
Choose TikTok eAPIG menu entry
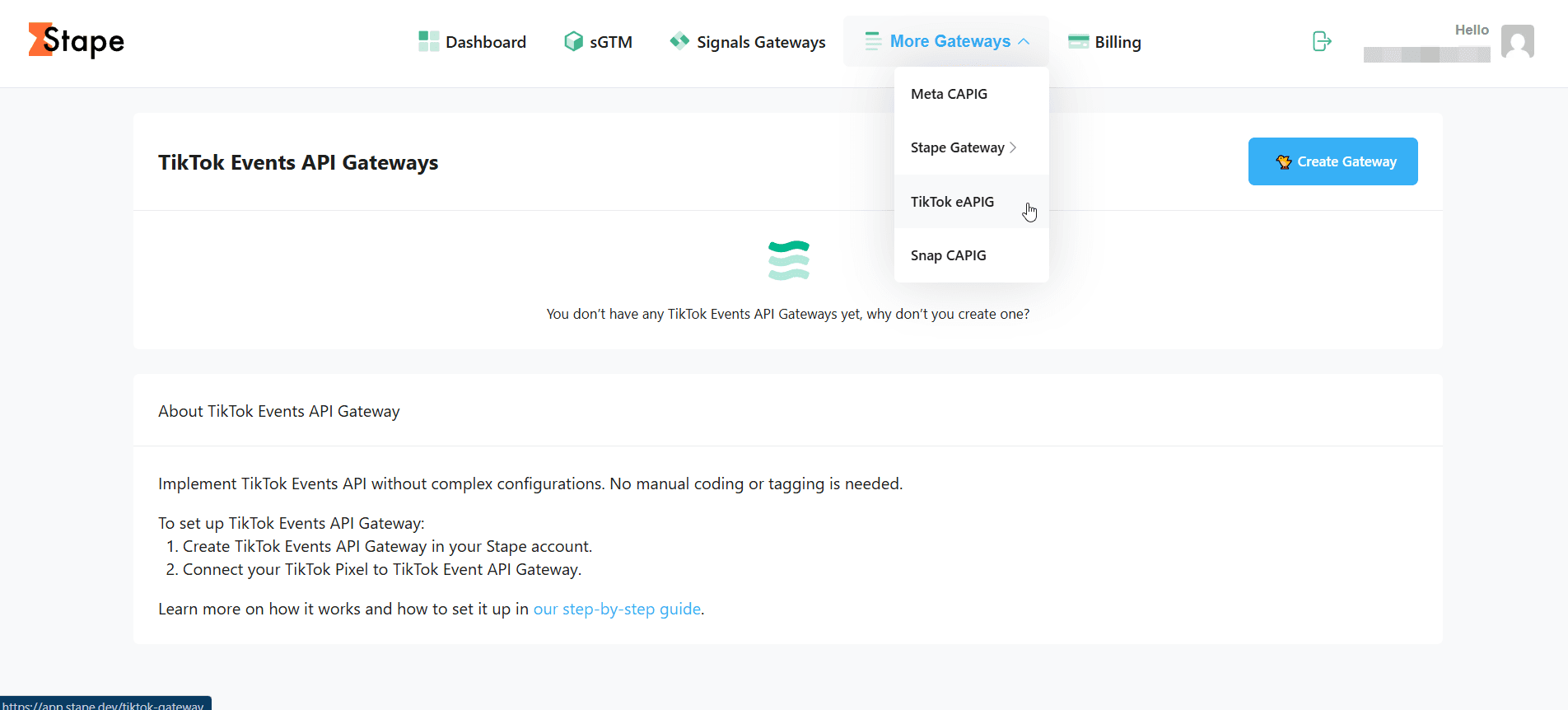972,202
